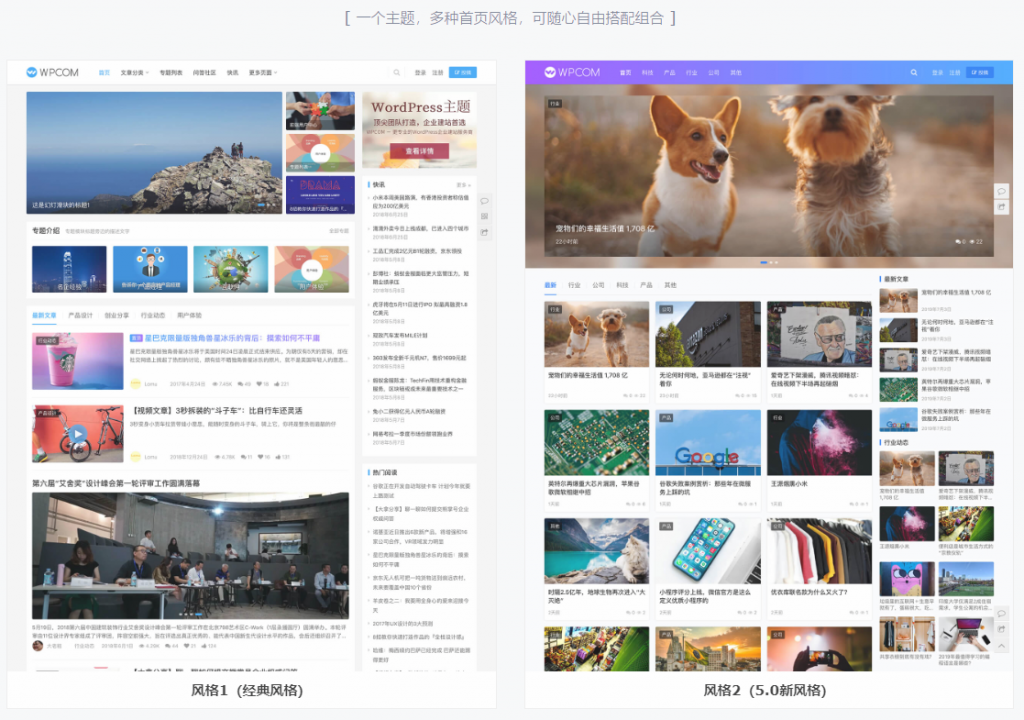1024x720 pixels.
Task: Click the WPCOM logo in Style 1 preview
Action: (52, 73)
